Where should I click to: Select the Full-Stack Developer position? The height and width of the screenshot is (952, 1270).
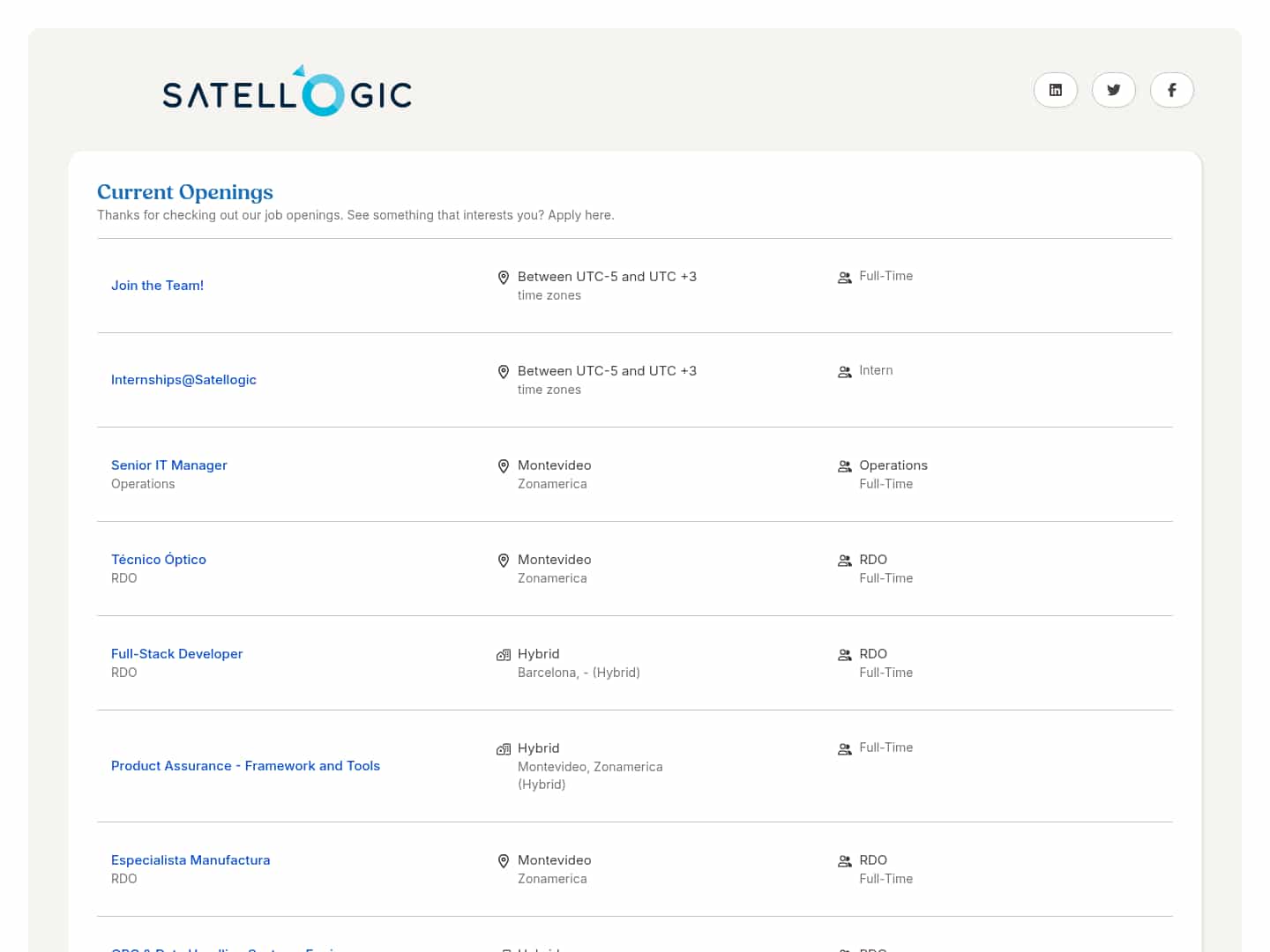coord(176,654)
